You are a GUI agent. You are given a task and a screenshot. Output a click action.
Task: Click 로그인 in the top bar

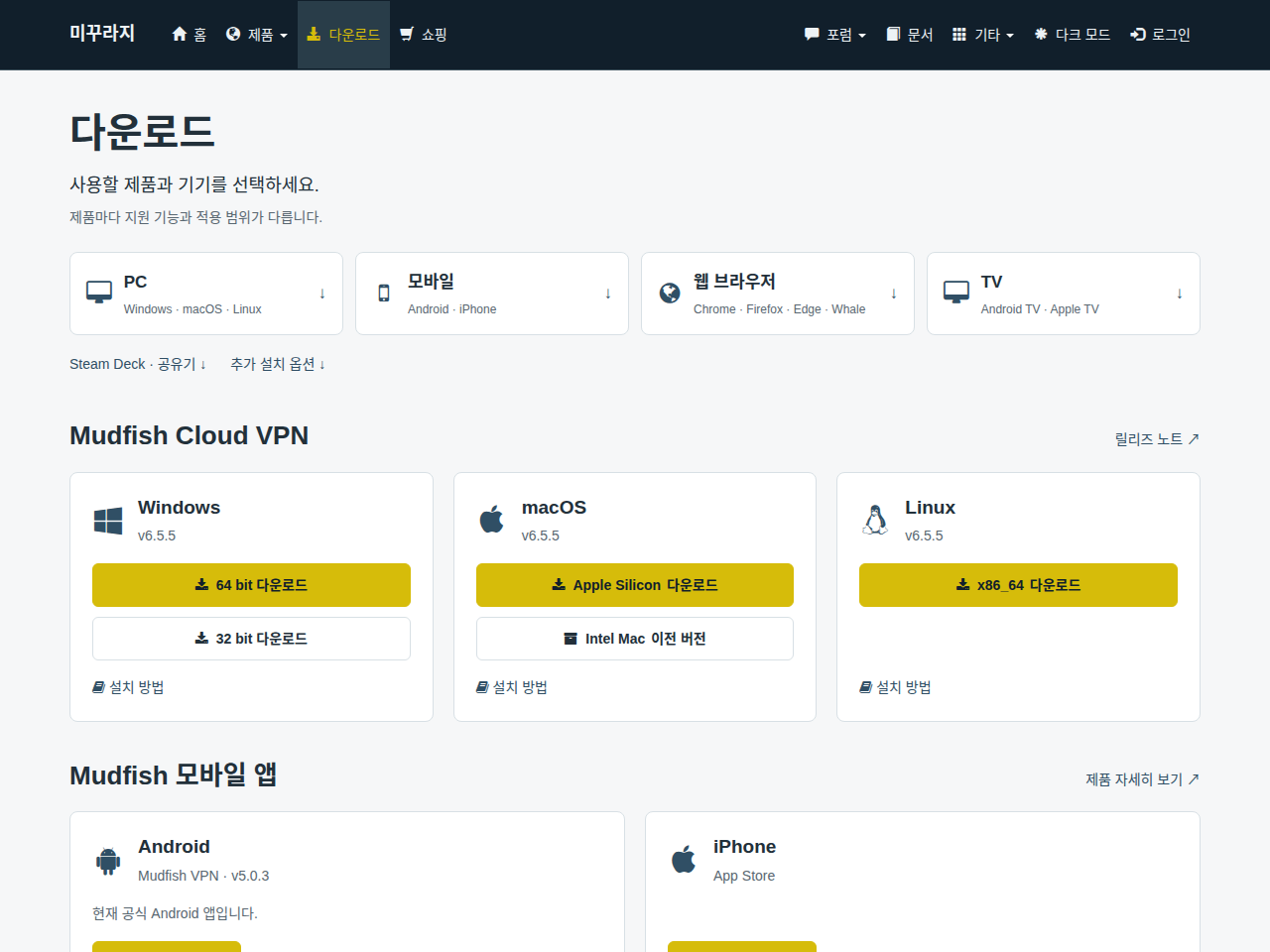1160,35
